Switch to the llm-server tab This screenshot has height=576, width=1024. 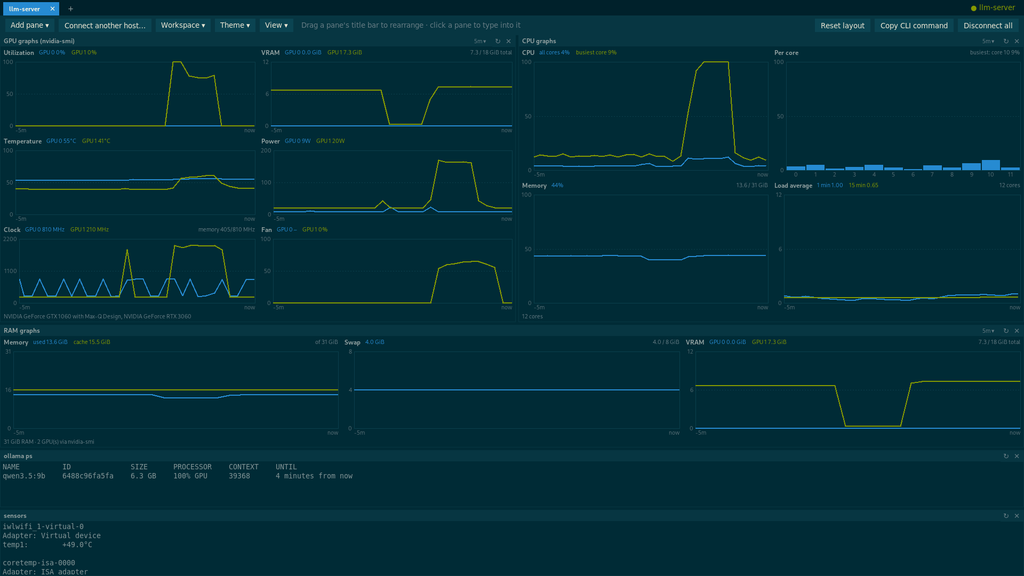click(x=25, y=9)
